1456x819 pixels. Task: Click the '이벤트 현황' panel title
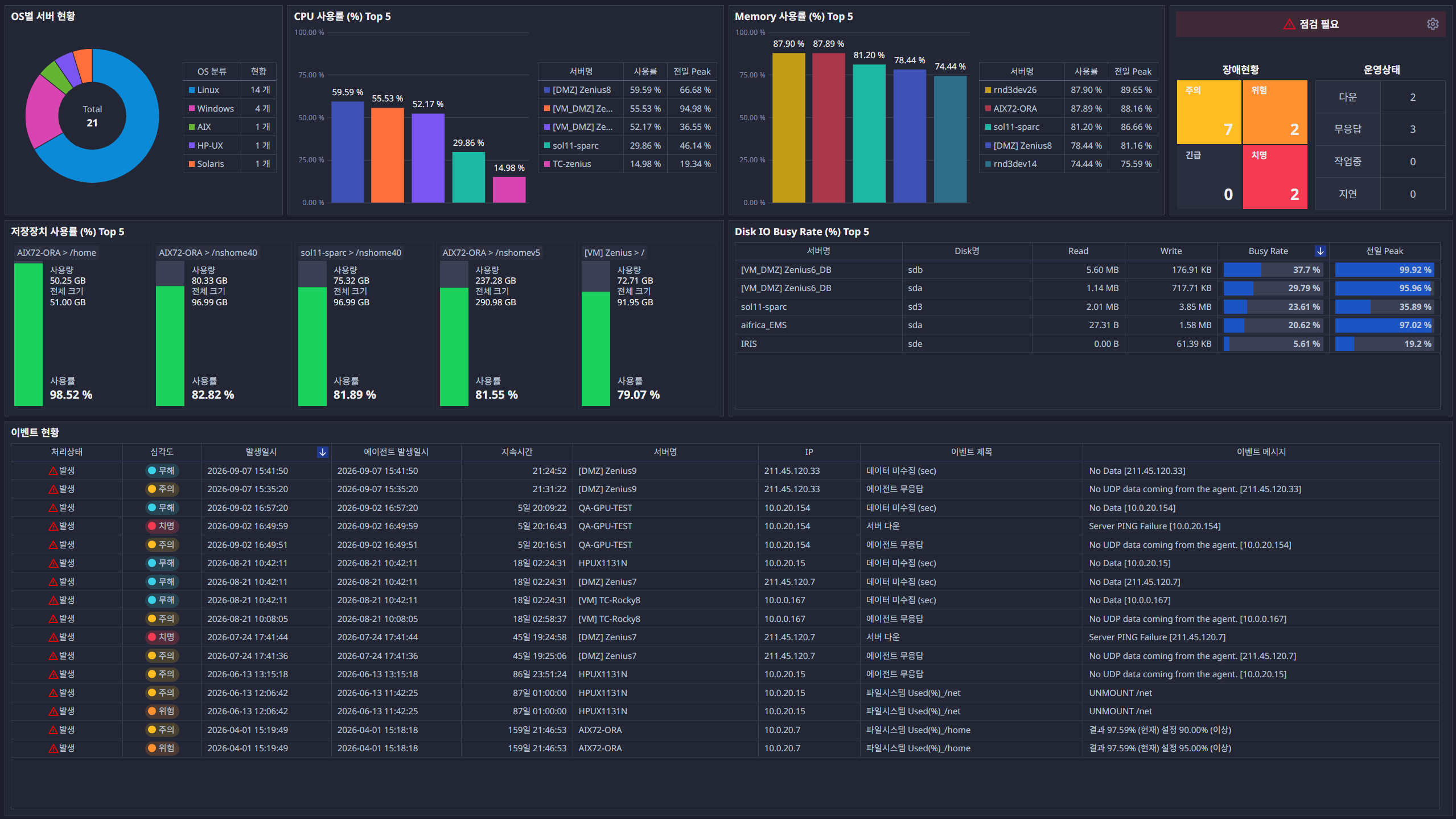coord(35,432)
